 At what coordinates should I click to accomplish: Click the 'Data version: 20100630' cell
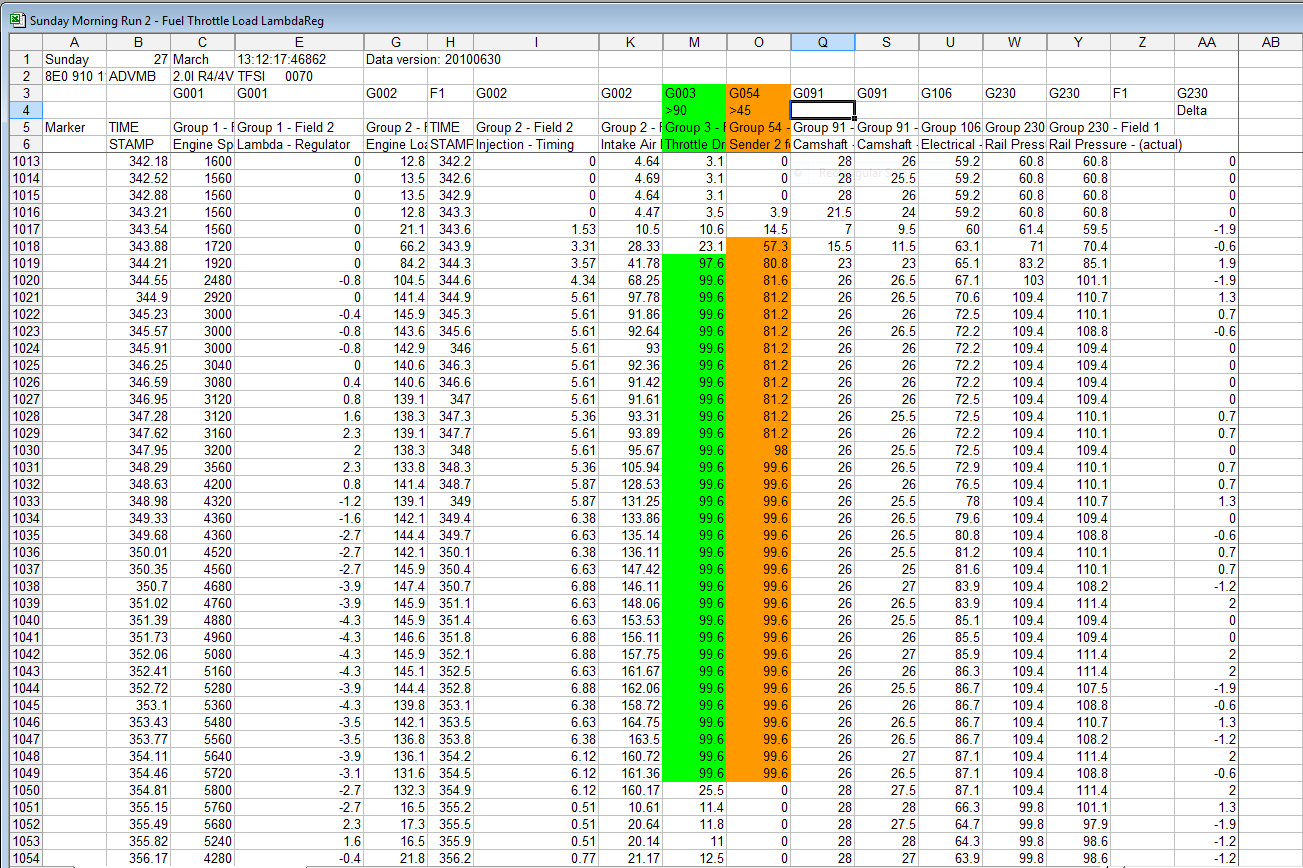click(433, 59)
